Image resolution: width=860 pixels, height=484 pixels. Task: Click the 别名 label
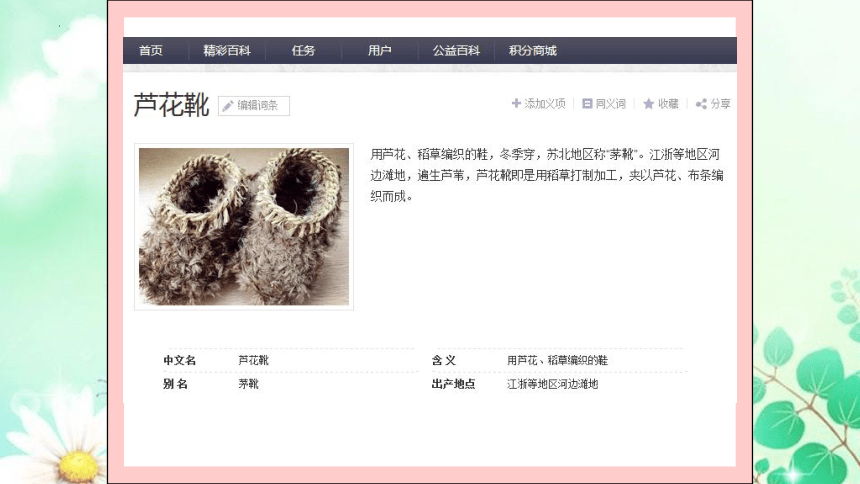click(x=176, y=384)
